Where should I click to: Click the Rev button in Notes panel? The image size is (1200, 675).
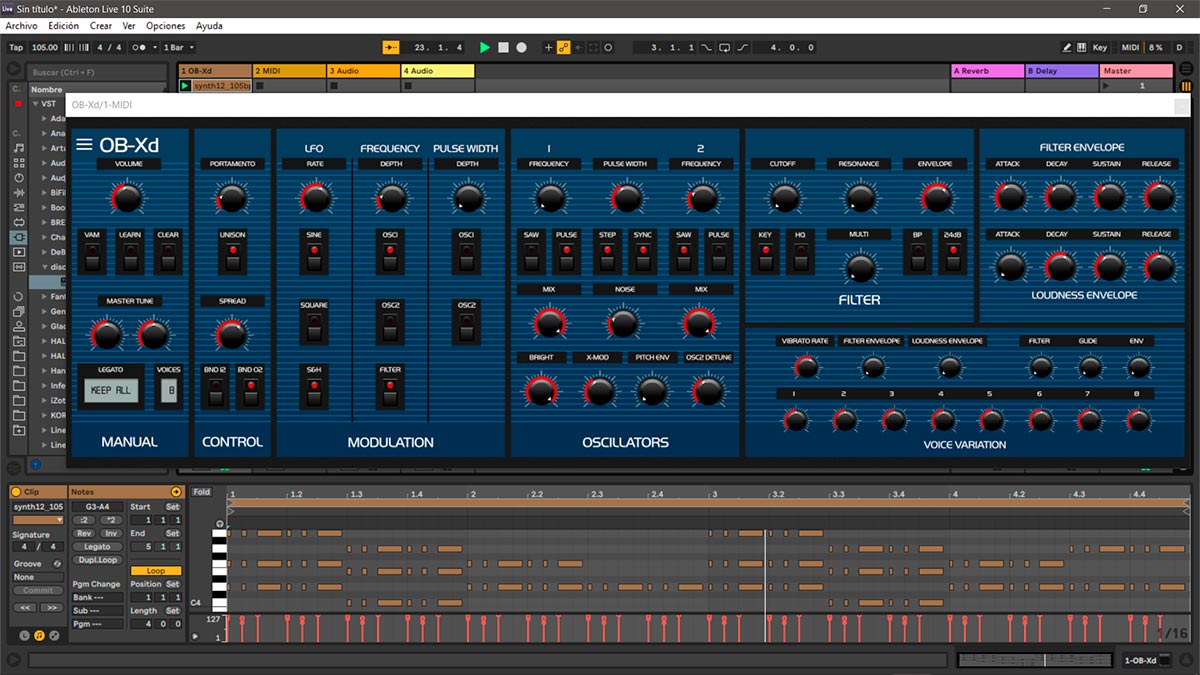(x=85, y=533)
